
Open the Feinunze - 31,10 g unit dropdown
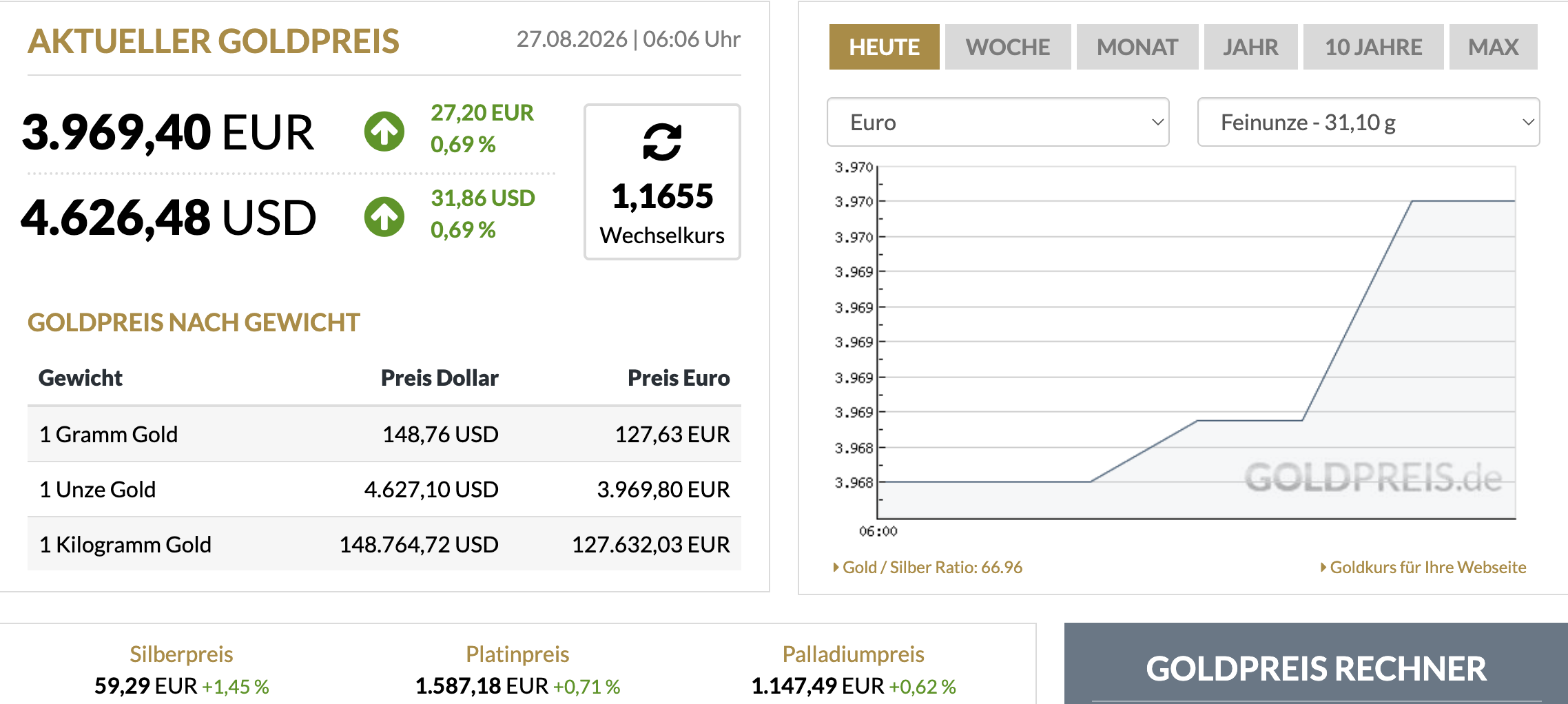click(1369, 122)
